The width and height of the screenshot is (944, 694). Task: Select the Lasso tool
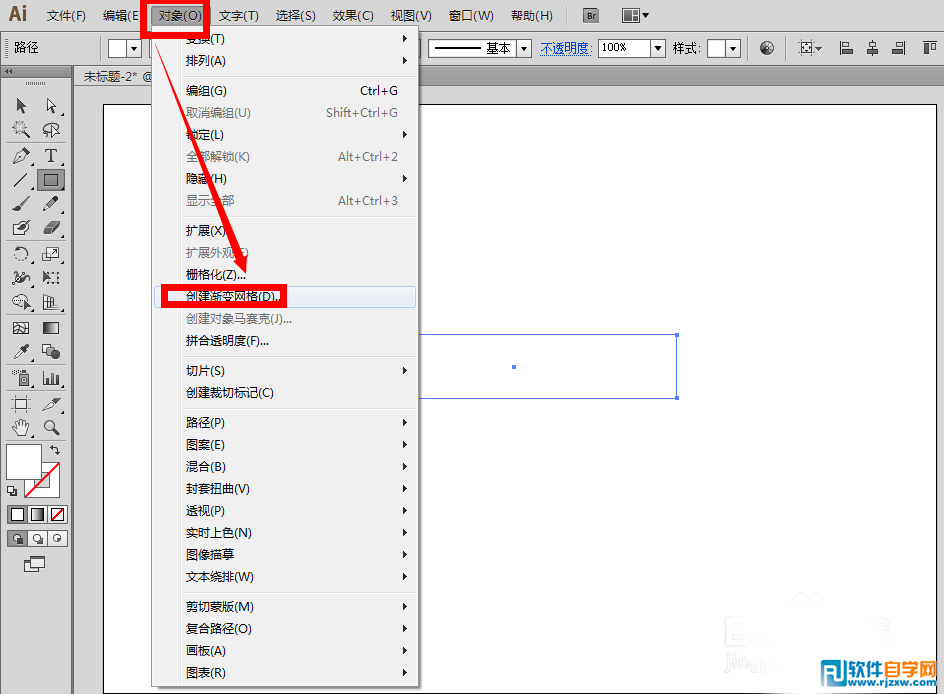tap(51, 129)
